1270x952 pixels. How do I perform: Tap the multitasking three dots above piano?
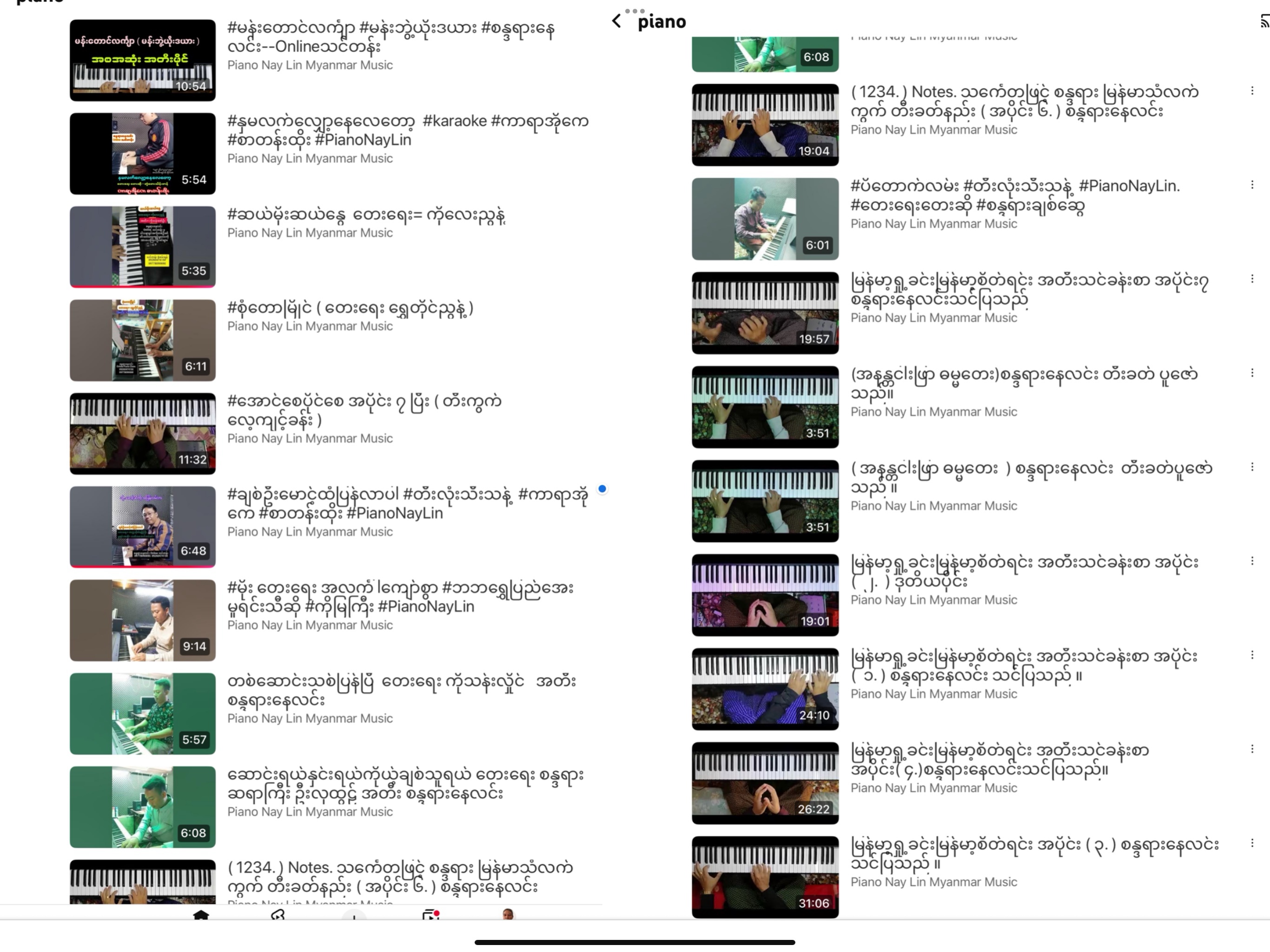click(x=635, y=11)
